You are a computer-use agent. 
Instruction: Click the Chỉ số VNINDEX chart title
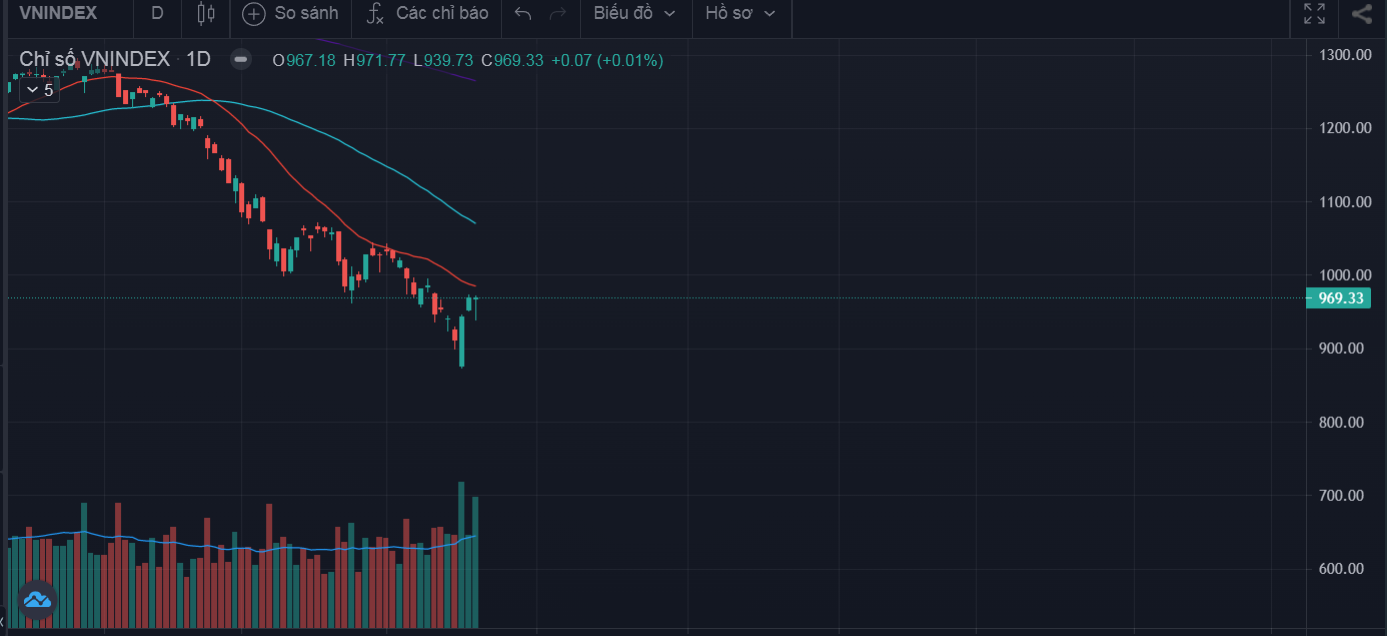pyautogui.click(x=95, y=60)
